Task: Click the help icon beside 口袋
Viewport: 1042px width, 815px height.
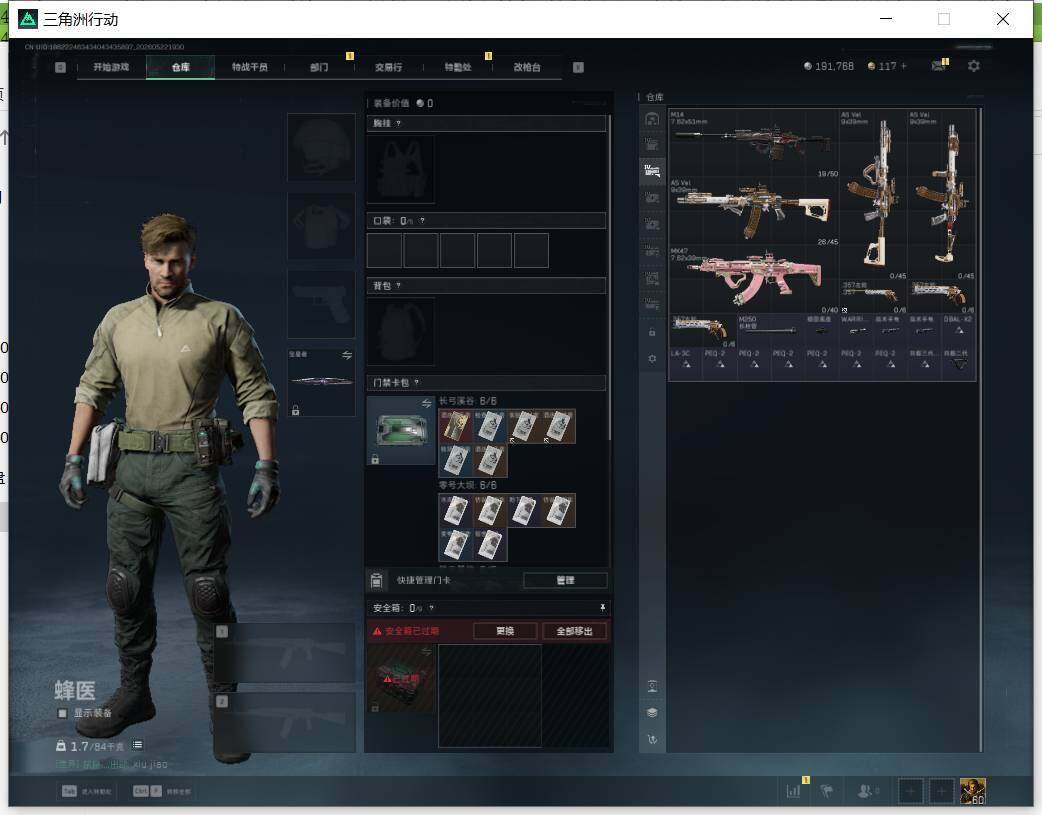Action: pyautogui.click(x=422, y=221)
